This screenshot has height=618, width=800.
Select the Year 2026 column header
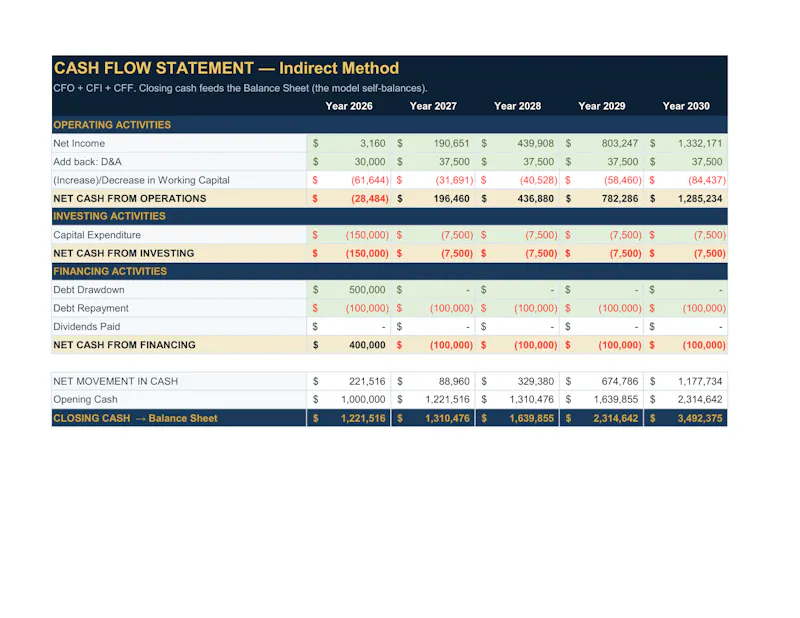[349, 106]
